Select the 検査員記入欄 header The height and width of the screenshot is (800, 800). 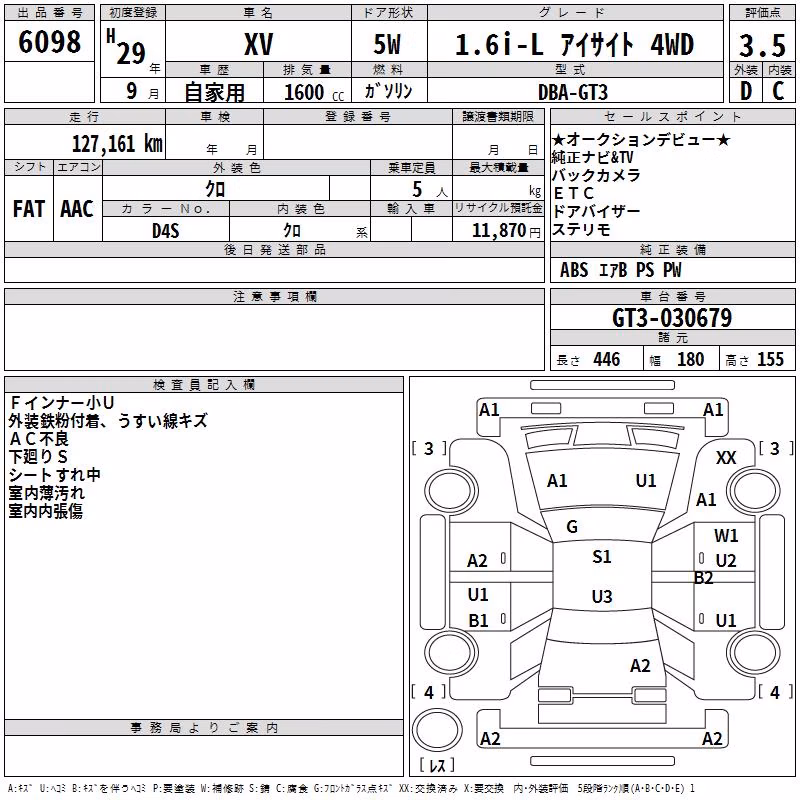tap(204, 385)
